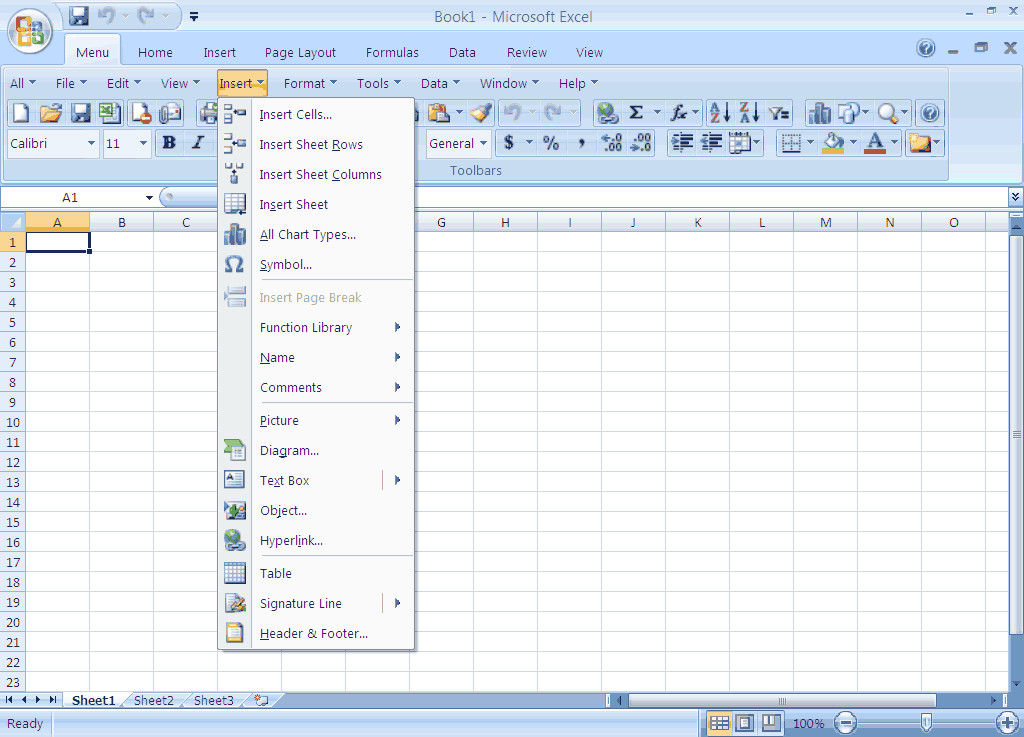Toggle Italic formatting
Image resolution: width=1024 pixels, height=737 pixels.
[199, 143]
